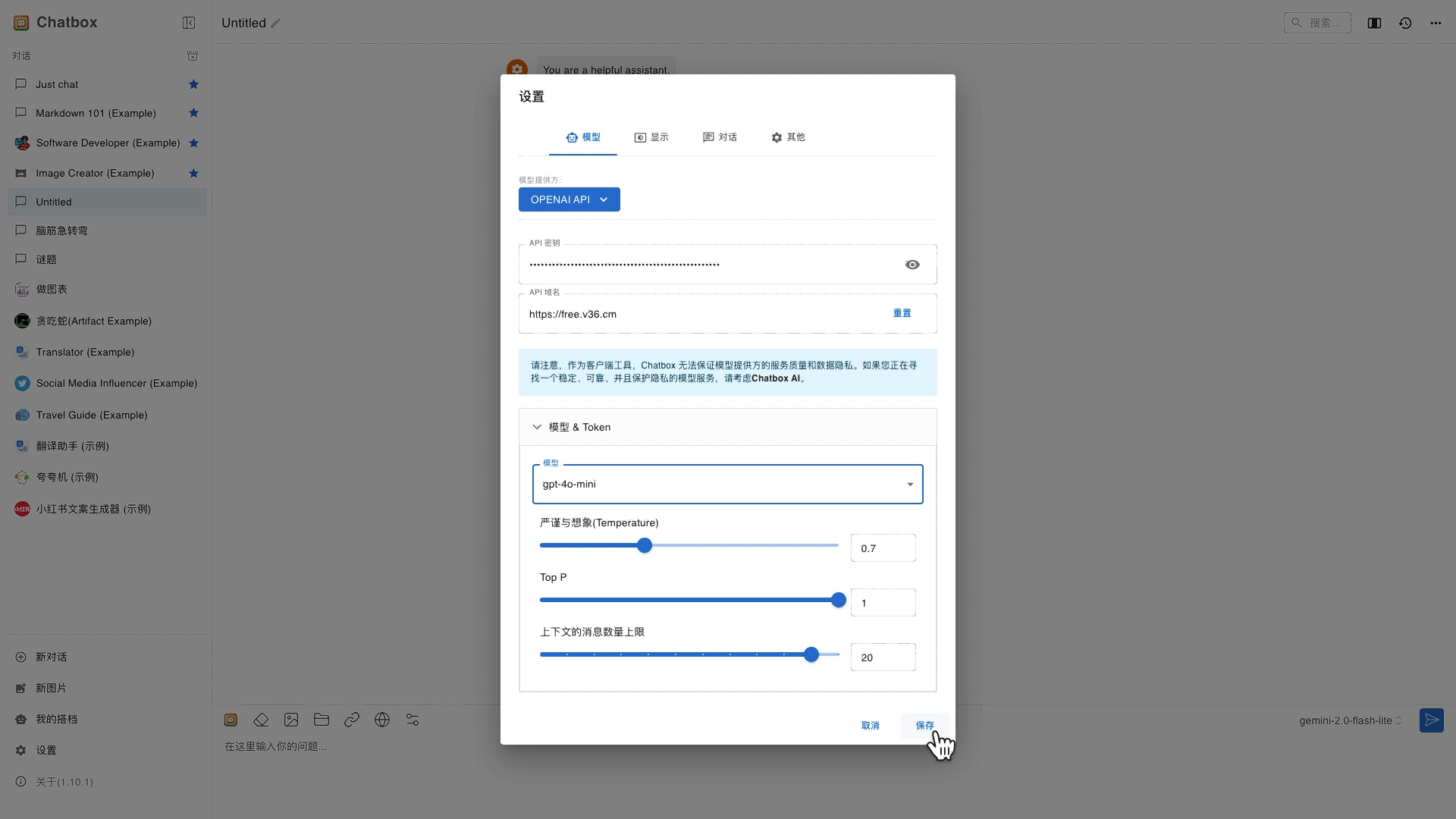Open the 谜题 conversation
The width and height of the screenshot is (1456, 819).
click(x=107, y=259)
